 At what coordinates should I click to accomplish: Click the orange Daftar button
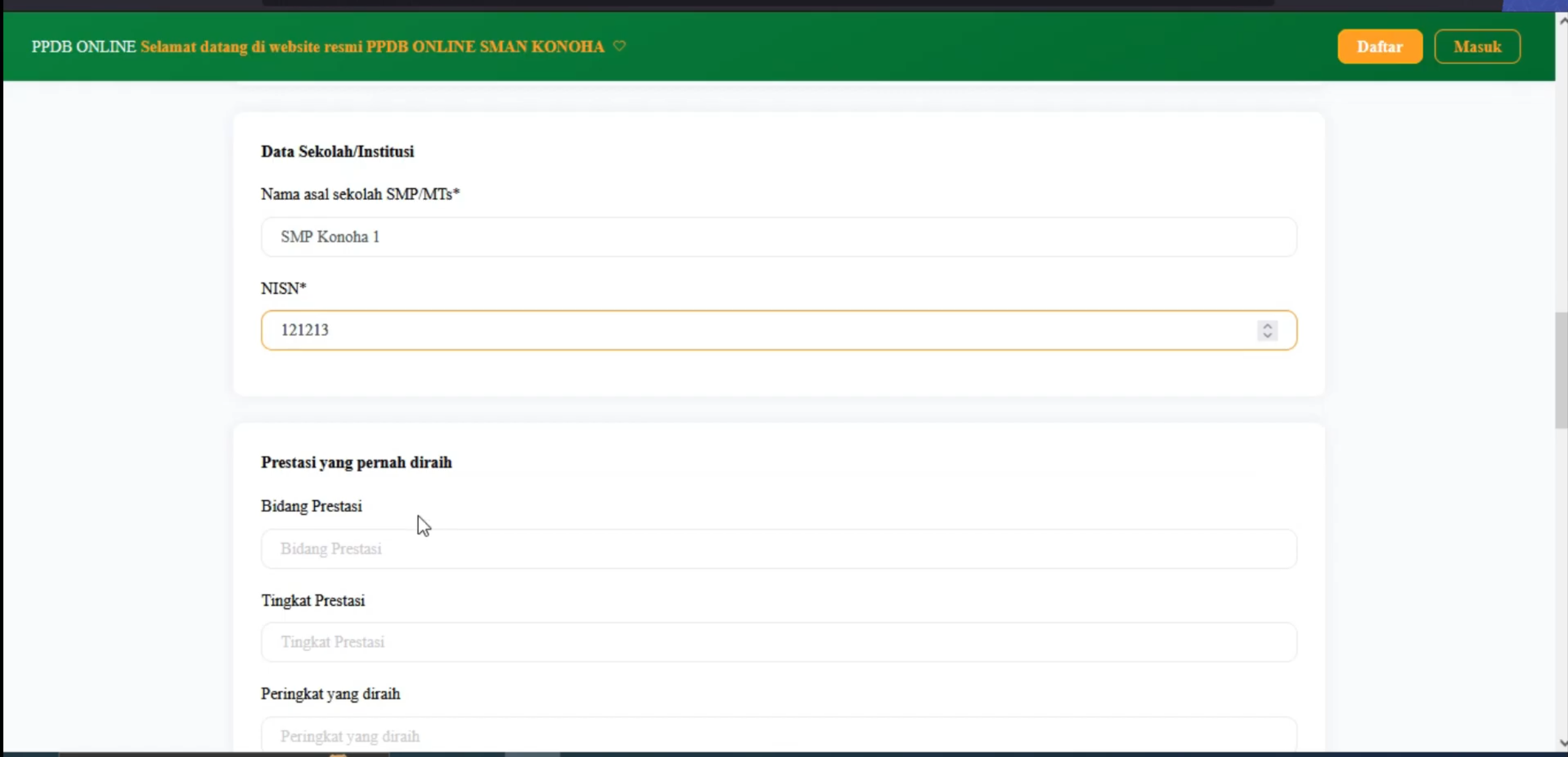(1380, 47)
